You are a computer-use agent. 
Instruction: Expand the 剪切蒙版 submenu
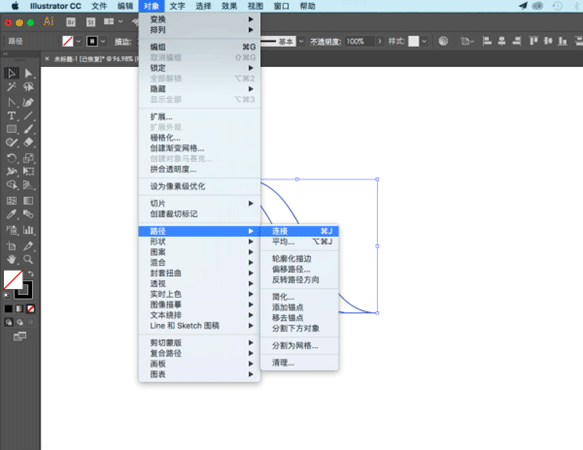(199, 343)
